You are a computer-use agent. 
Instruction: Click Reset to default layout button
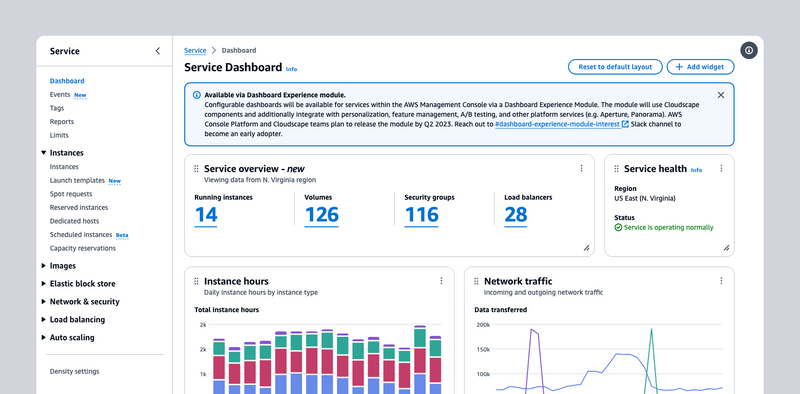click(x=615, y=67)
